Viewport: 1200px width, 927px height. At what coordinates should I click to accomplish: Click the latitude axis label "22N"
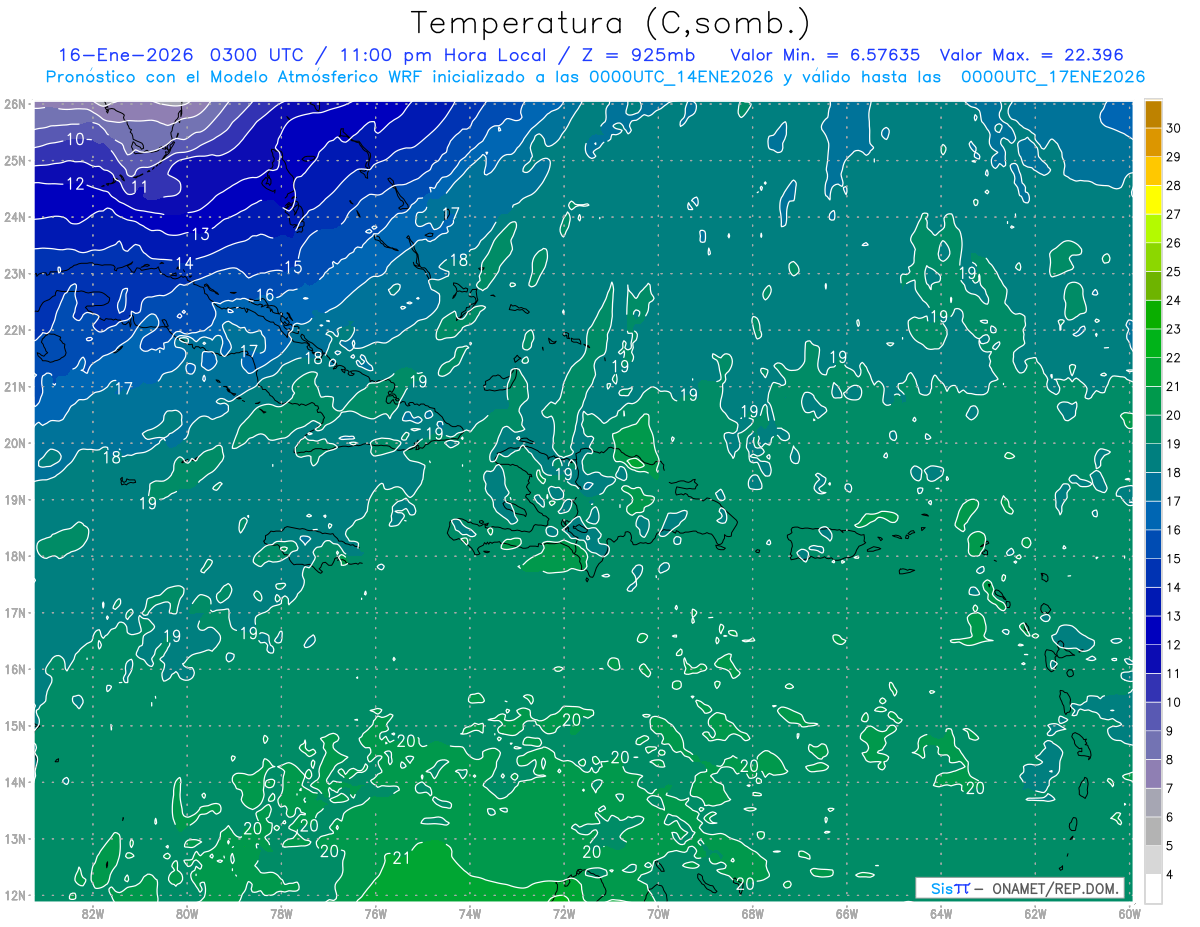14,330
